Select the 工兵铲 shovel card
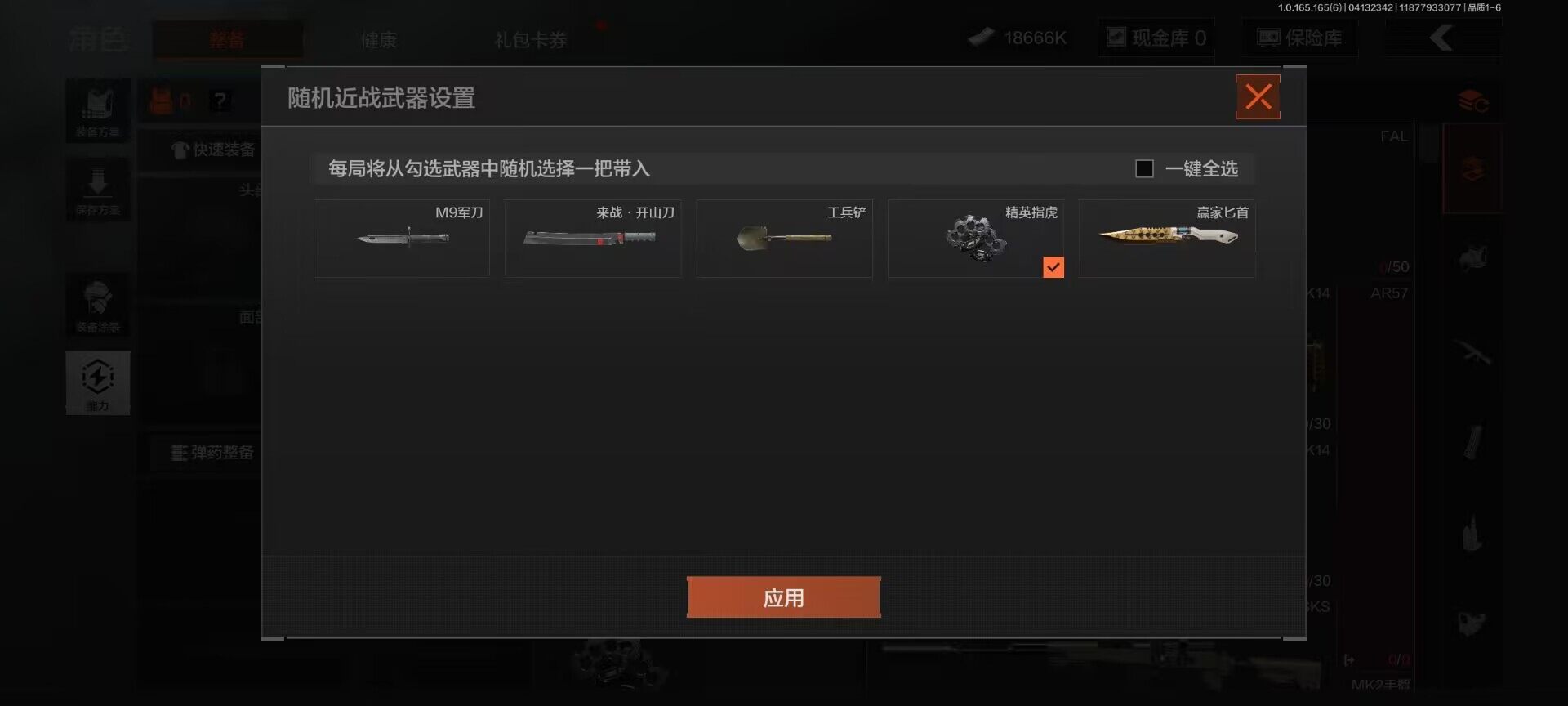 click(x=784, y=239)
